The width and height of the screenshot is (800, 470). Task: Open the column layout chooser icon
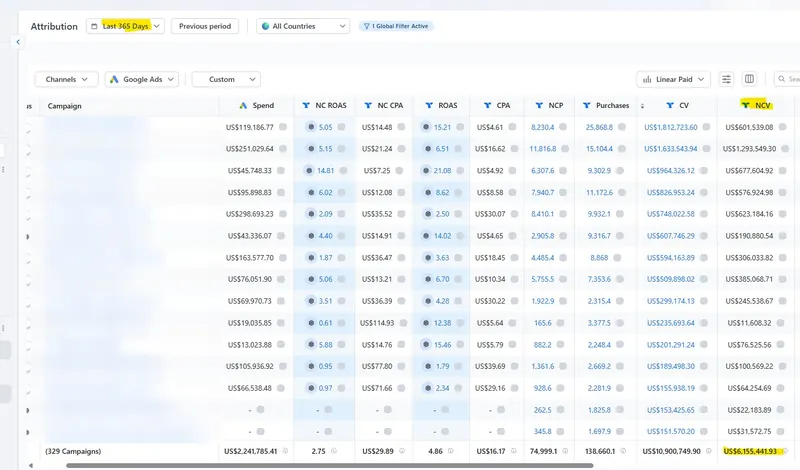point(749,79)
